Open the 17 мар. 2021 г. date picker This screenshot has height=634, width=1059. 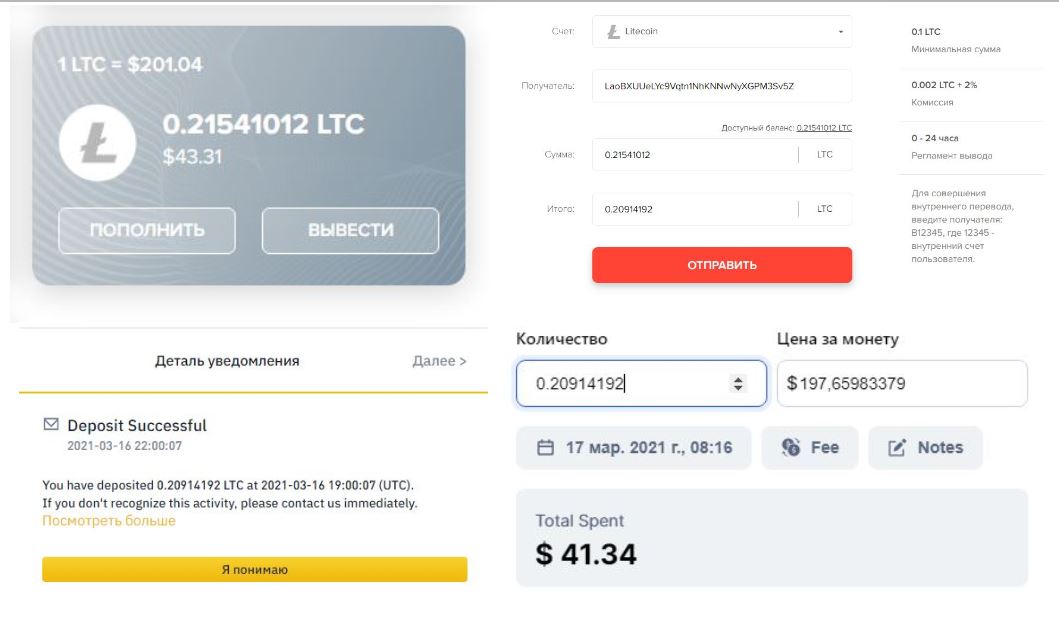tap(634, 448)
